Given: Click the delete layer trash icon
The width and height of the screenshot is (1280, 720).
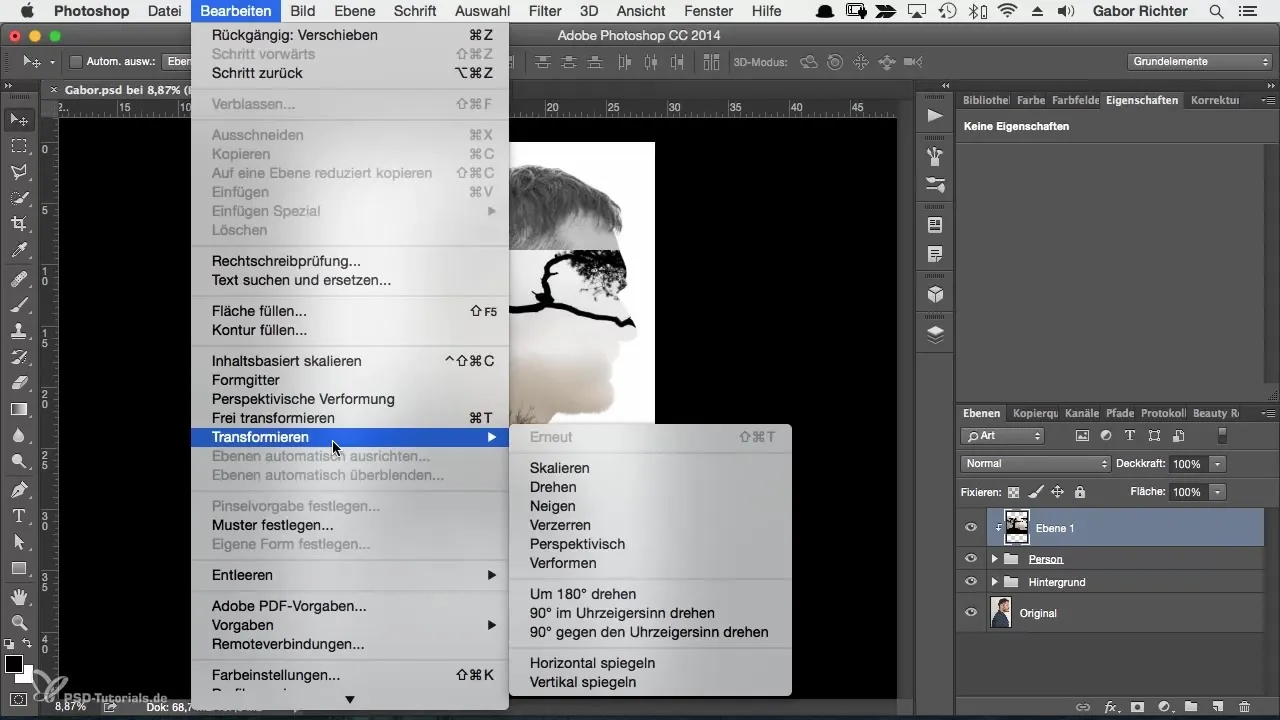Looking at the screenshot, I should 1244,707.
